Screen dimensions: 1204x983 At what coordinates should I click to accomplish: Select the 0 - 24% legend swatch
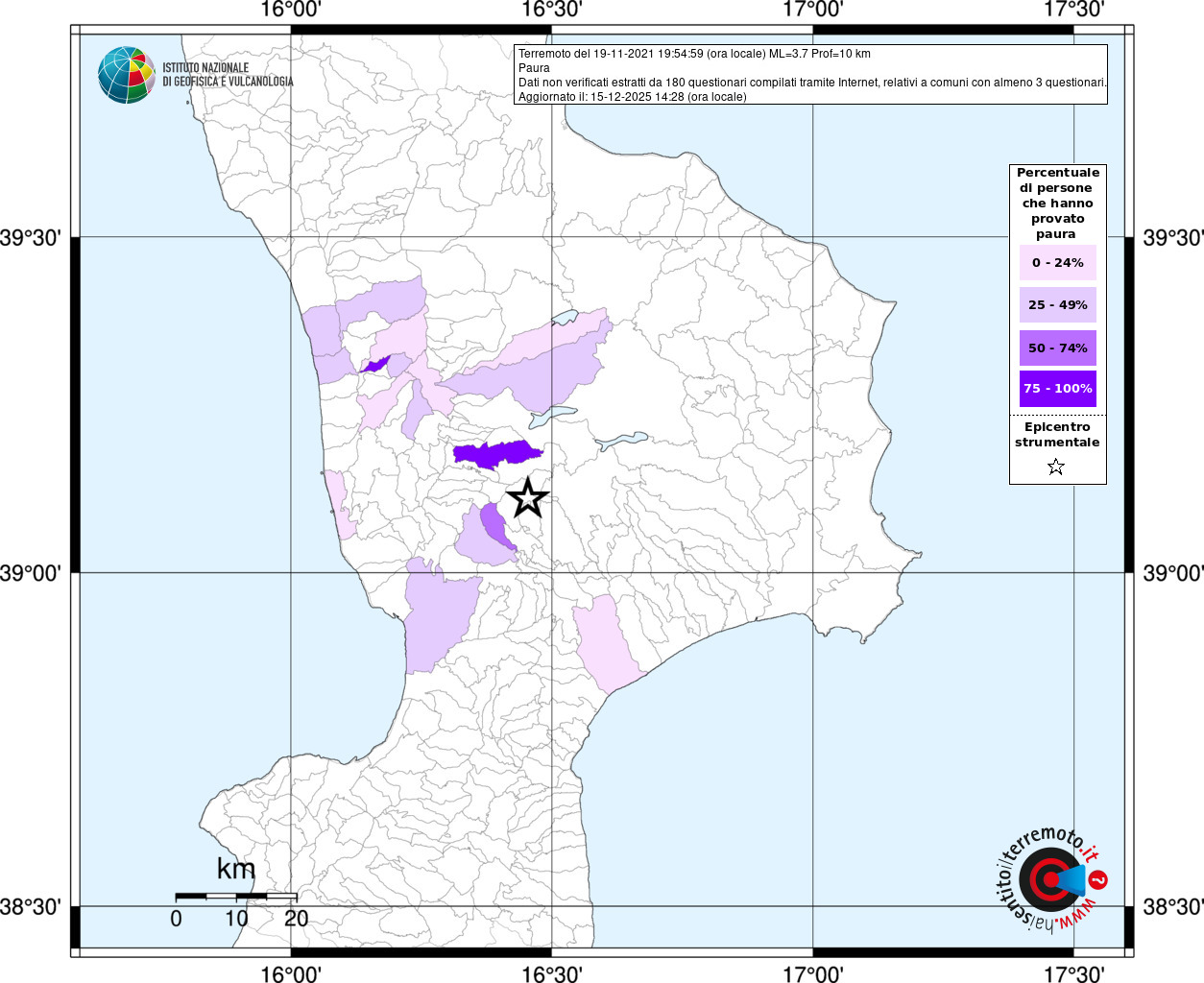(1058, 262)
